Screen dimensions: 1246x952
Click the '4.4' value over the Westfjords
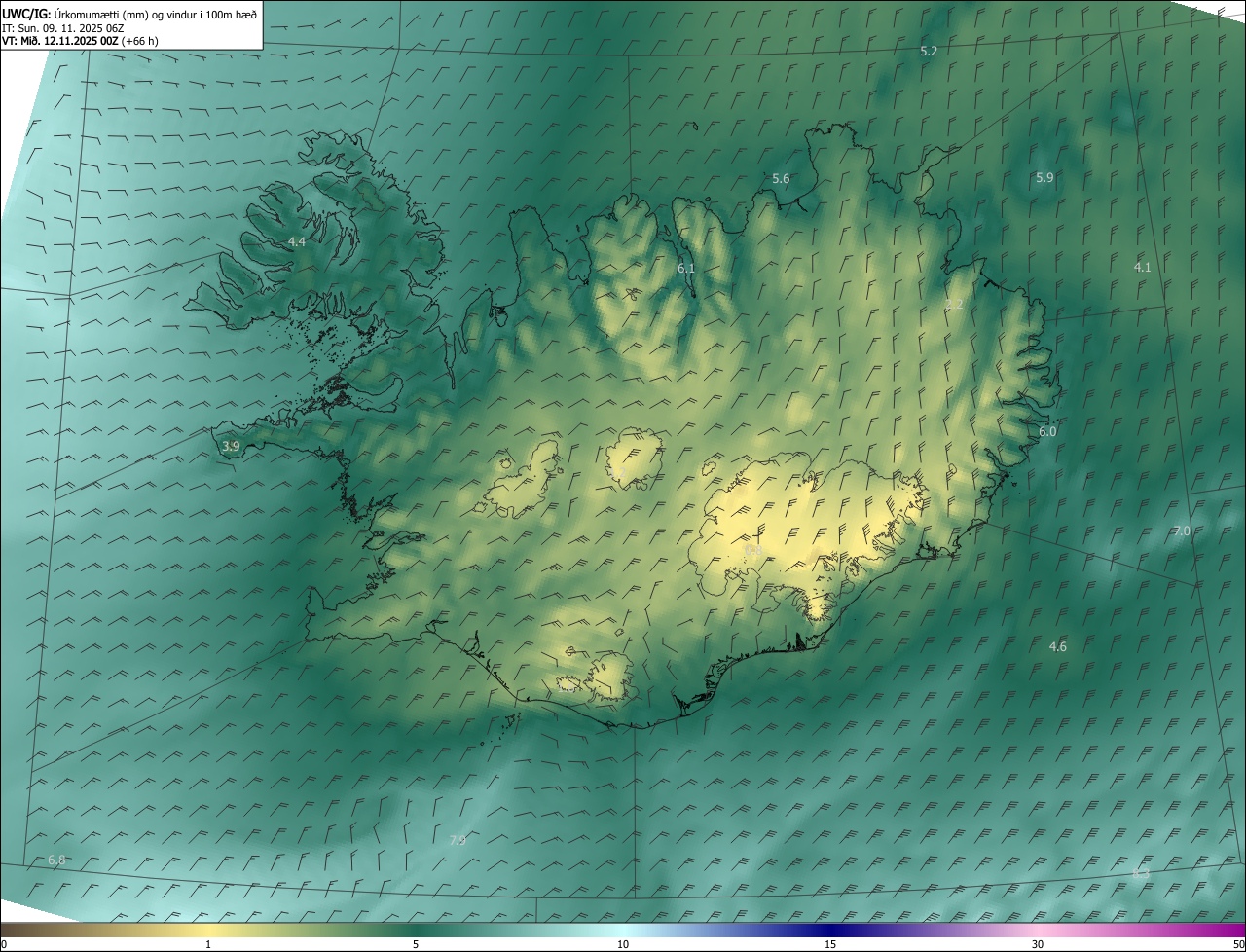click(x=297, y=241)
